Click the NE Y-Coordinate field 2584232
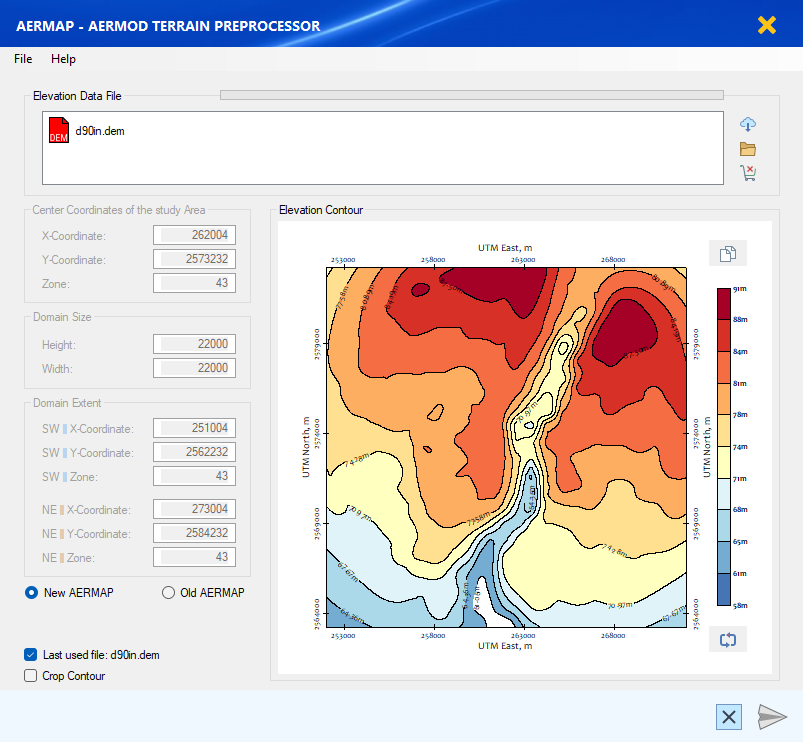The width and height of the screenshot is (803, 742). (x=194, y=533)
